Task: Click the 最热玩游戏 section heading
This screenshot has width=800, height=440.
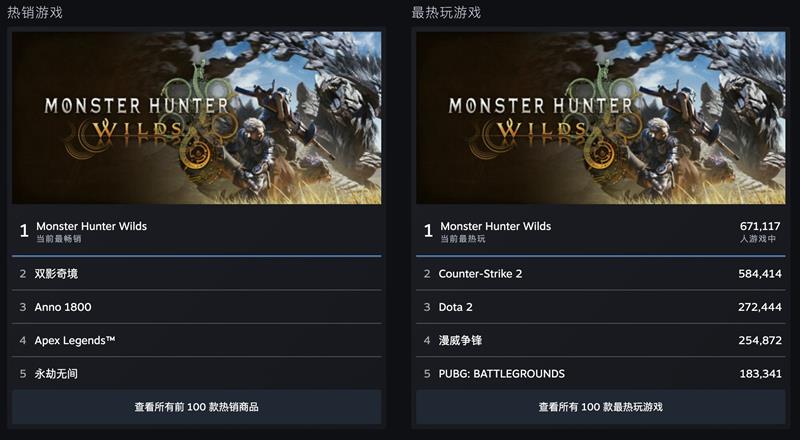Action: tap(446, 12)
